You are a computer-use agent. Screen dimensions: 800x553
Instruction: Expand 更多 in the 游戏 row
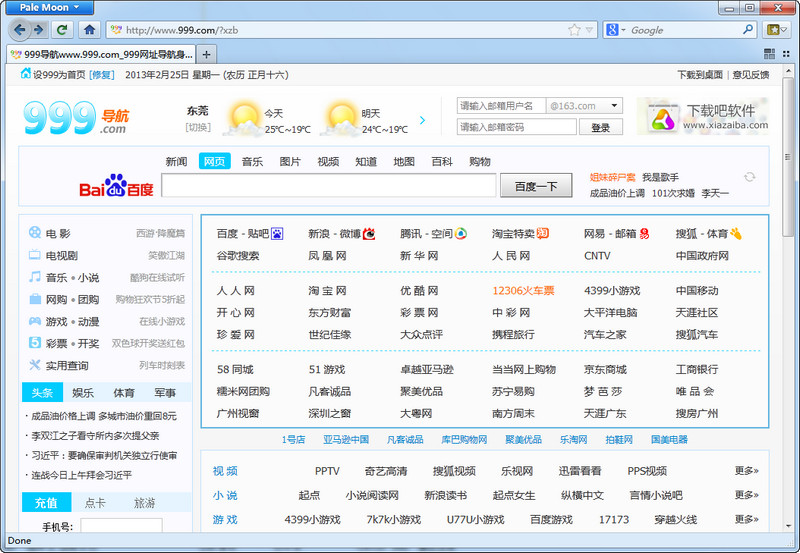click(x=746, y=519)
